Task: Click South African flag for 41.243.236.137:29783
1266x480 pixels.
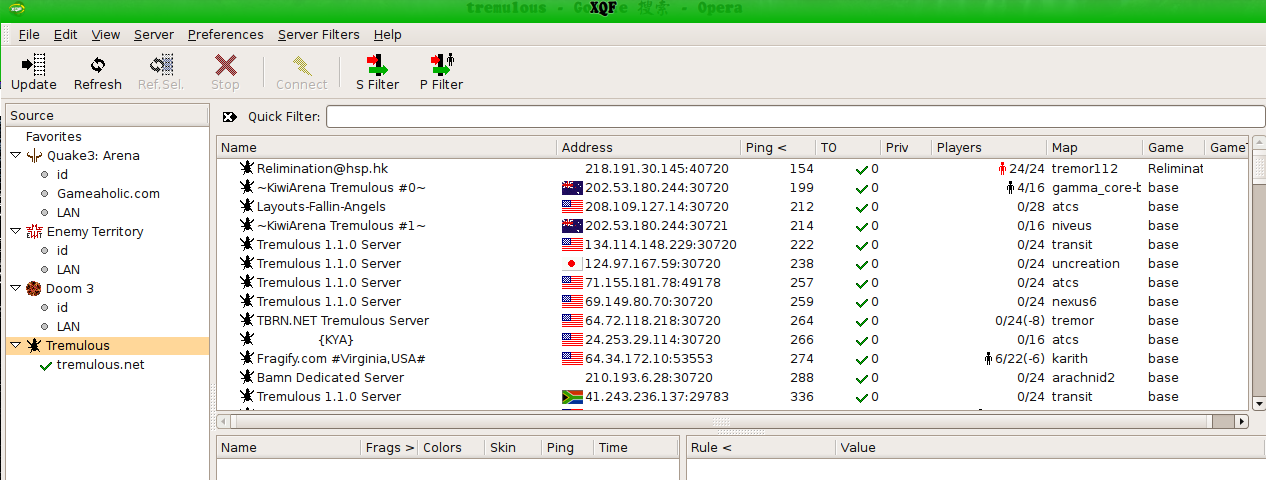Action: click(572, 397)
